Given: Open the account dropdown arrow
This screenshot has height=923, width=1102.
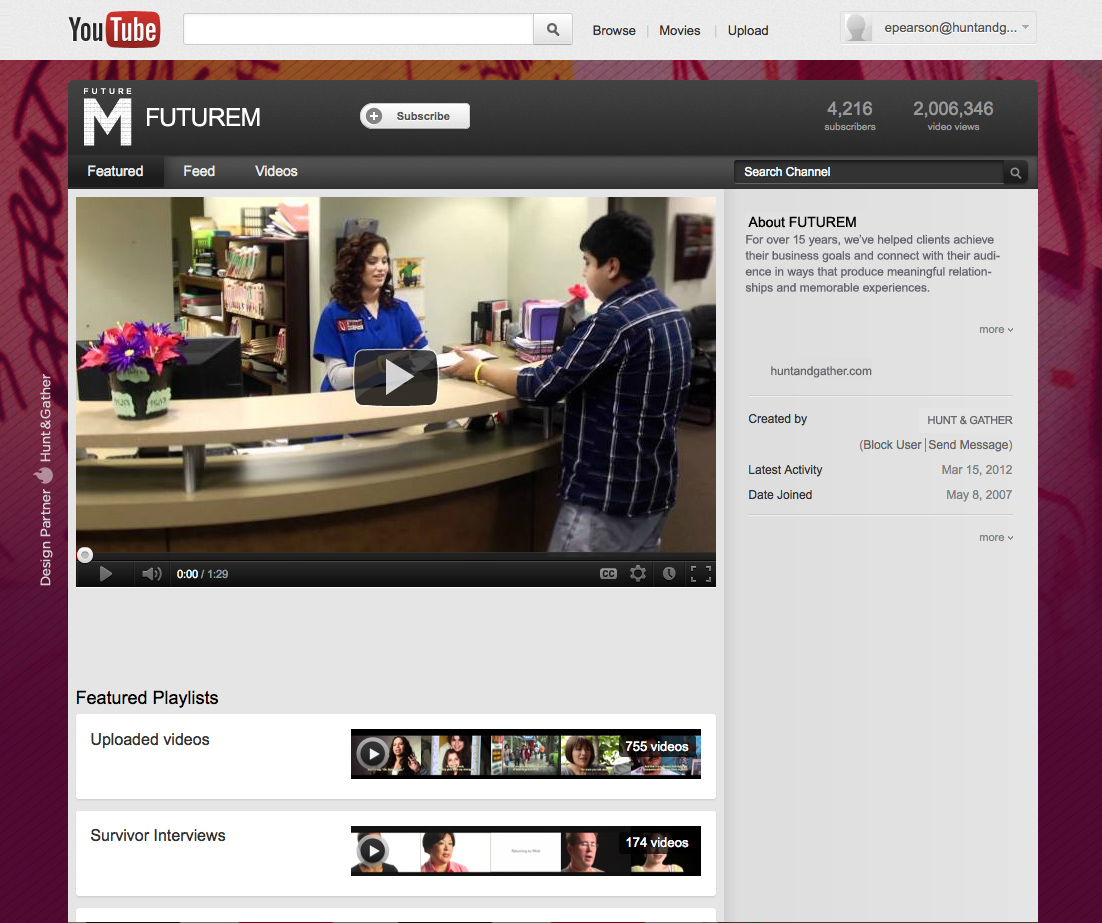Looking at the screenshot, I should 1025,27.
